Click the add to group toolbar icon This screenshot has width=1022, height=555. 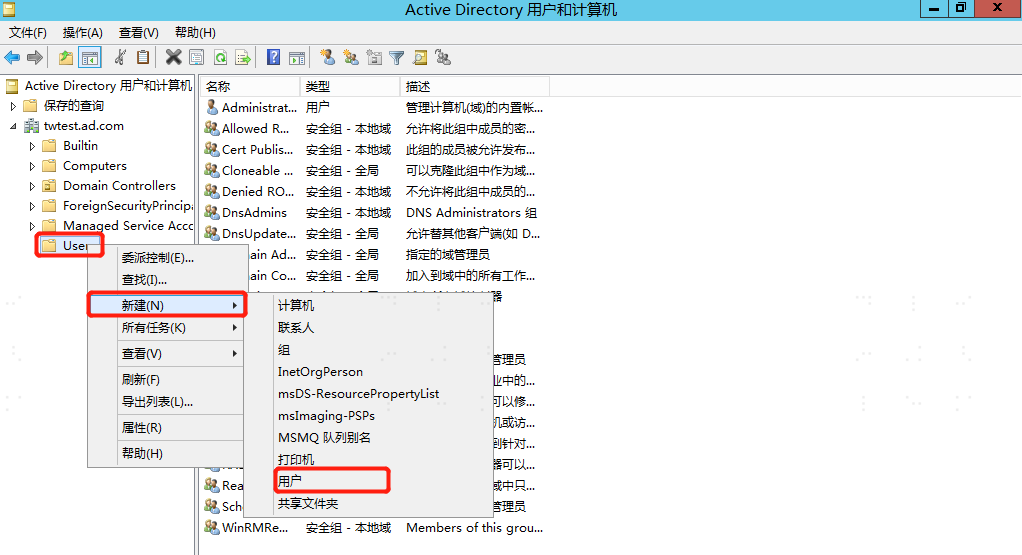click(x=443, y=57)
